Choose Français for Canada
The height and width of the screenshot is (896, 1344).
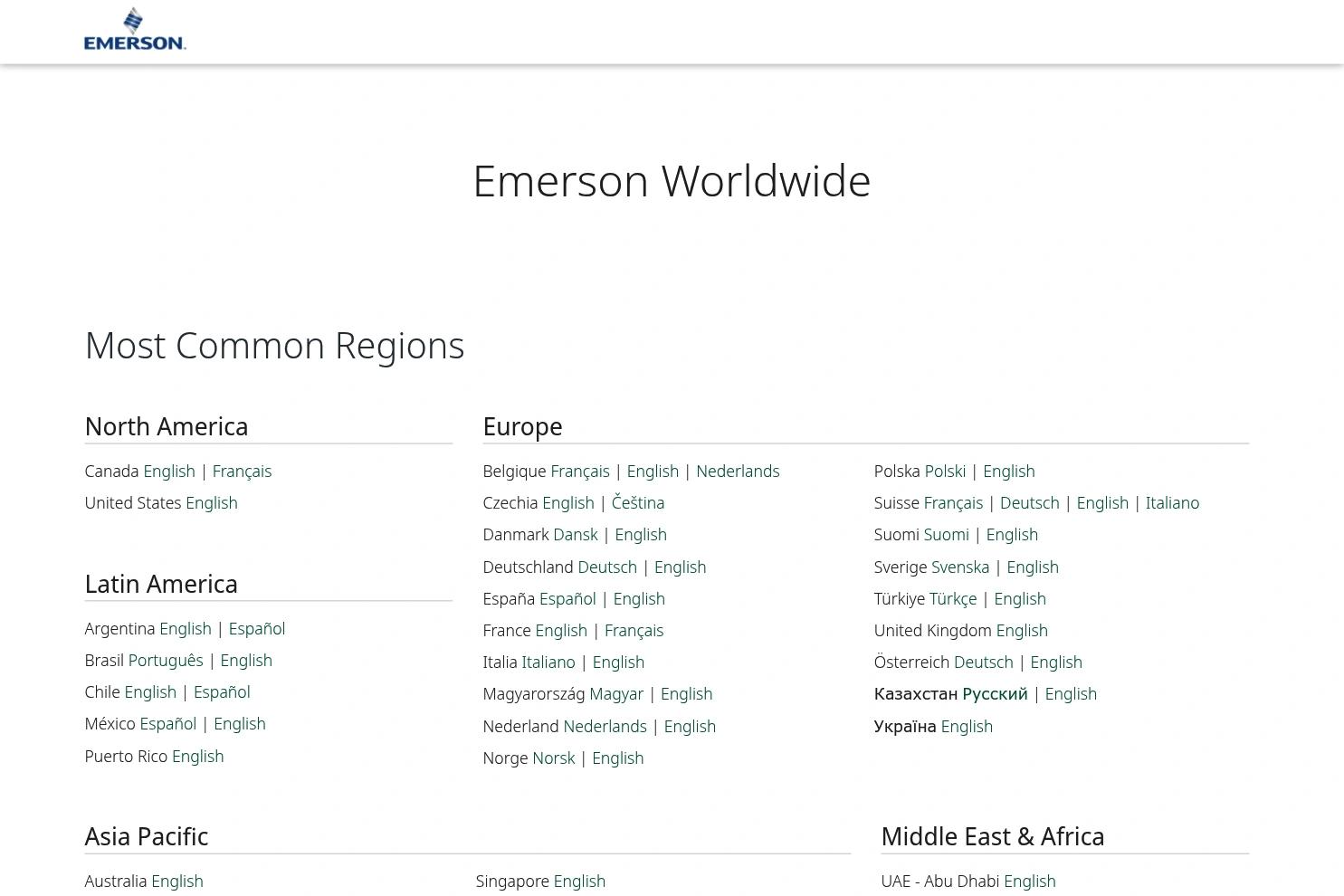(242, 471)
